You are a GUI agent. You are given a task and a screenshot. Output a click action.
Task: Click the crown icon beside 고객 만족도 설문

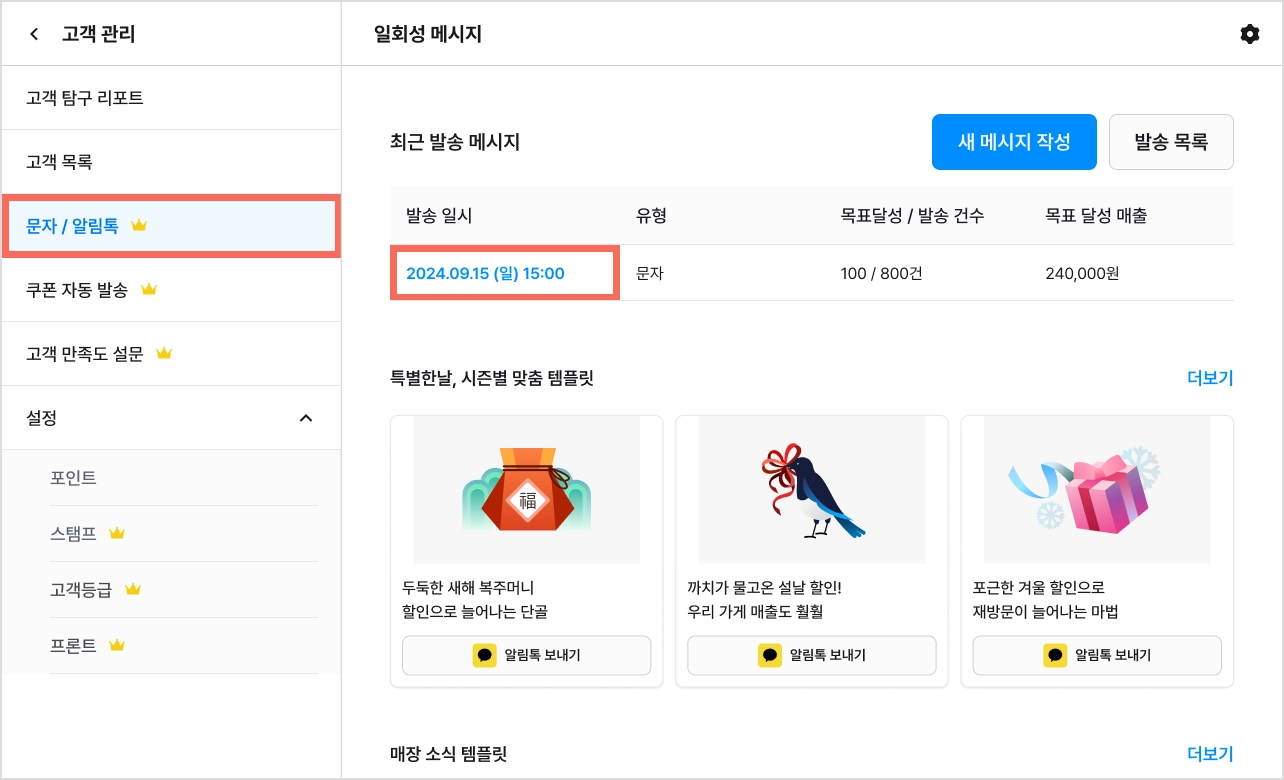coord(165,354)
